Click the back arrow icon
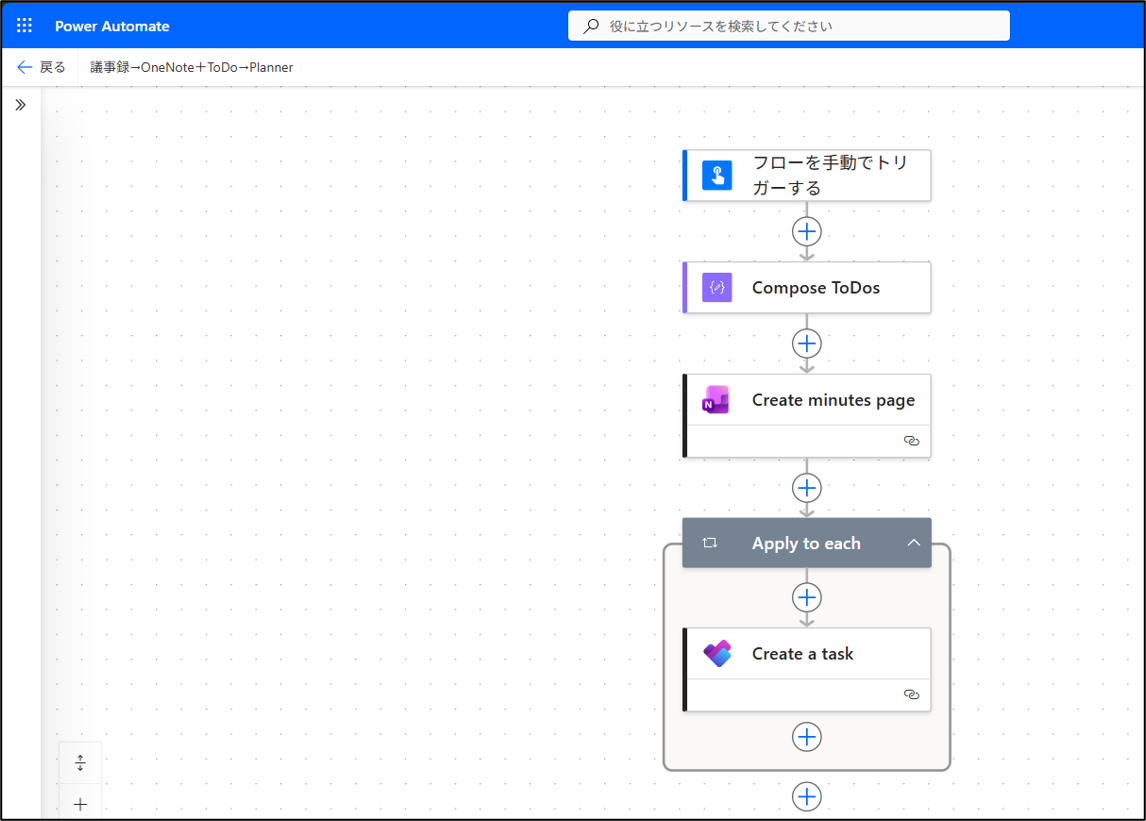 click(x=24, y=67)
